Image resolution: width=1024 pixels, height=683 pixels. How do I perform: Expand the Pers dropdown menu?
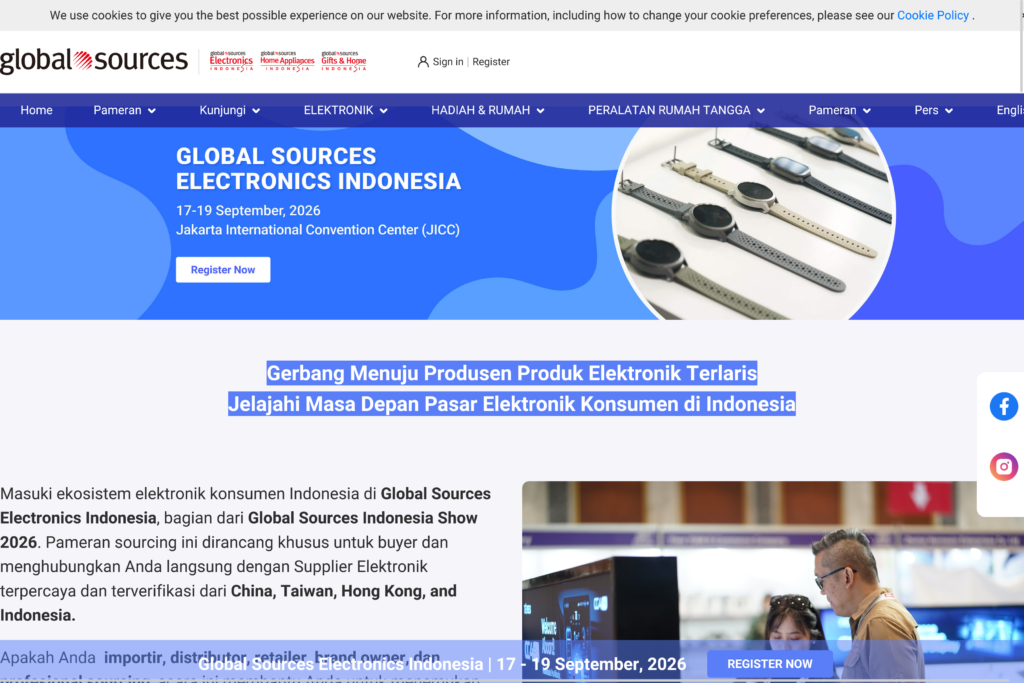(933, 110)
